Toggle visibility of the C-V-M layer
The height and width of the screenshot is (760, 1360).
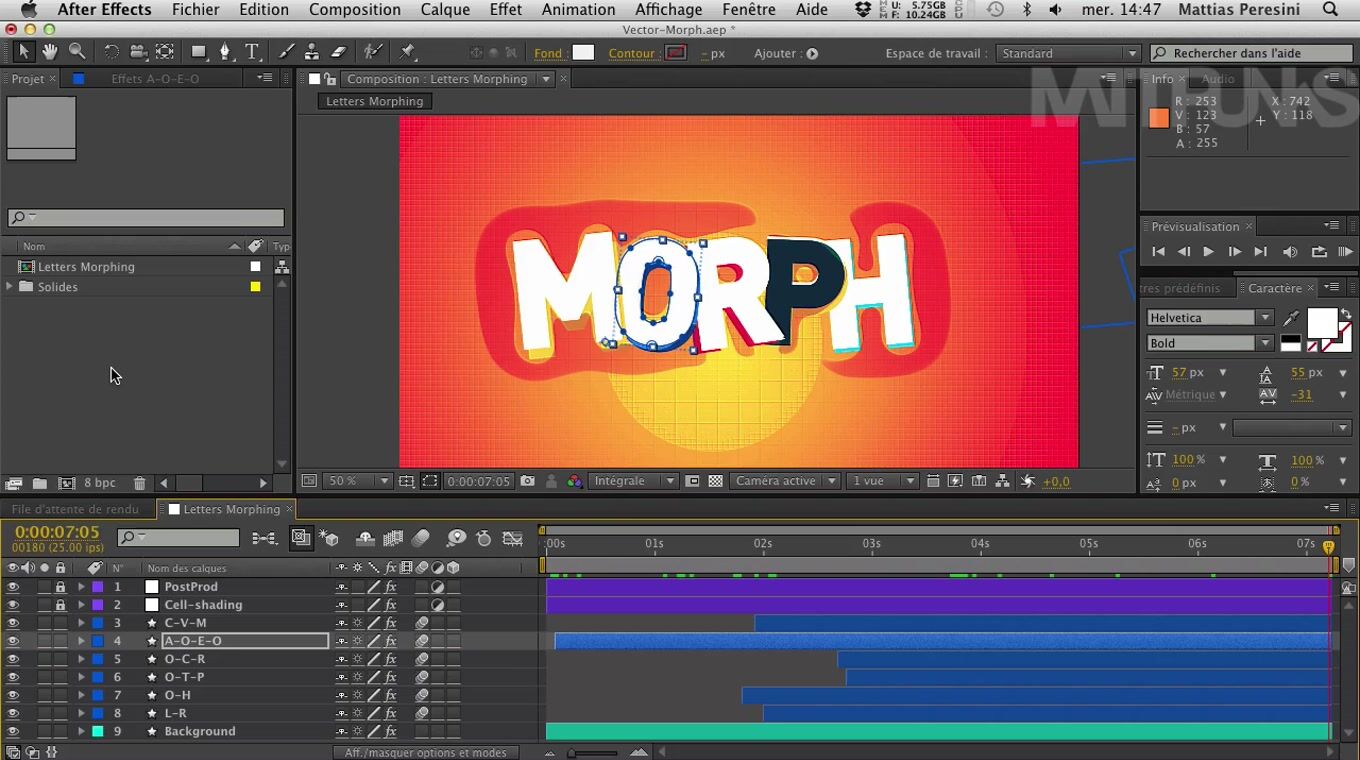(x=13, y=623)
